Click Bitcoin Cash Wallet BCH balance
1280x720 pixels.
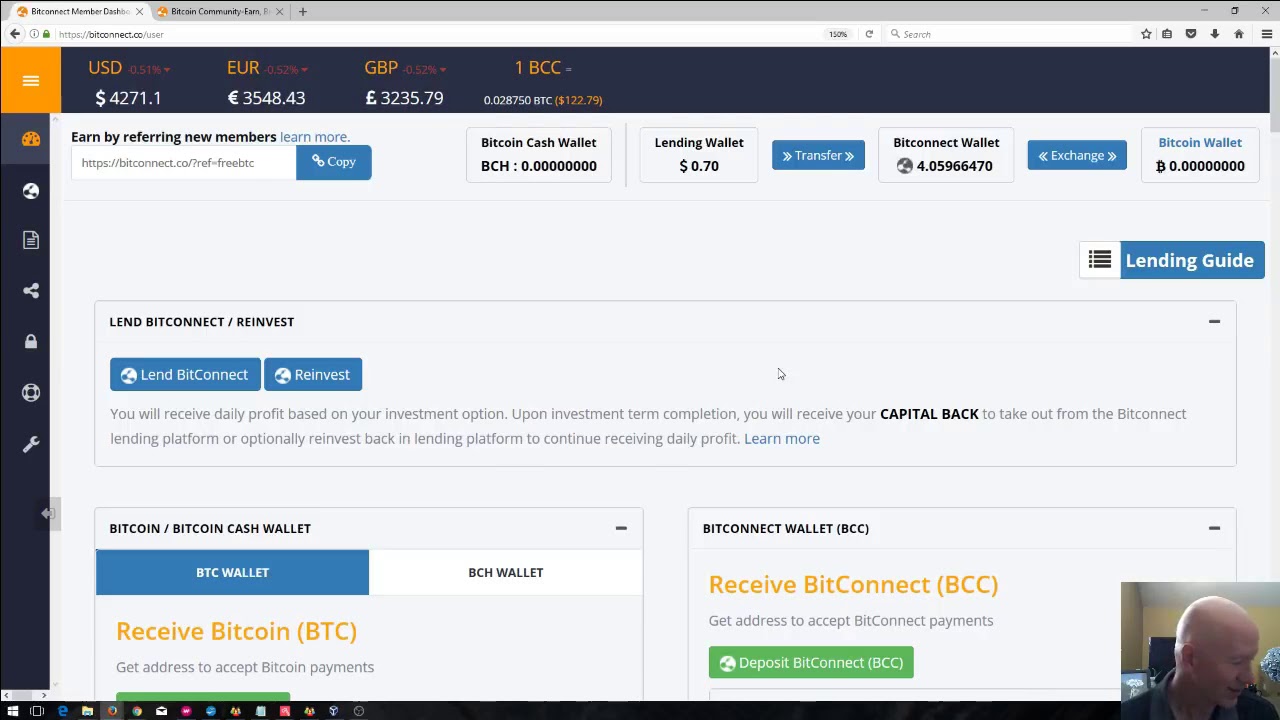pyautogui.click(x=538, y=166)
